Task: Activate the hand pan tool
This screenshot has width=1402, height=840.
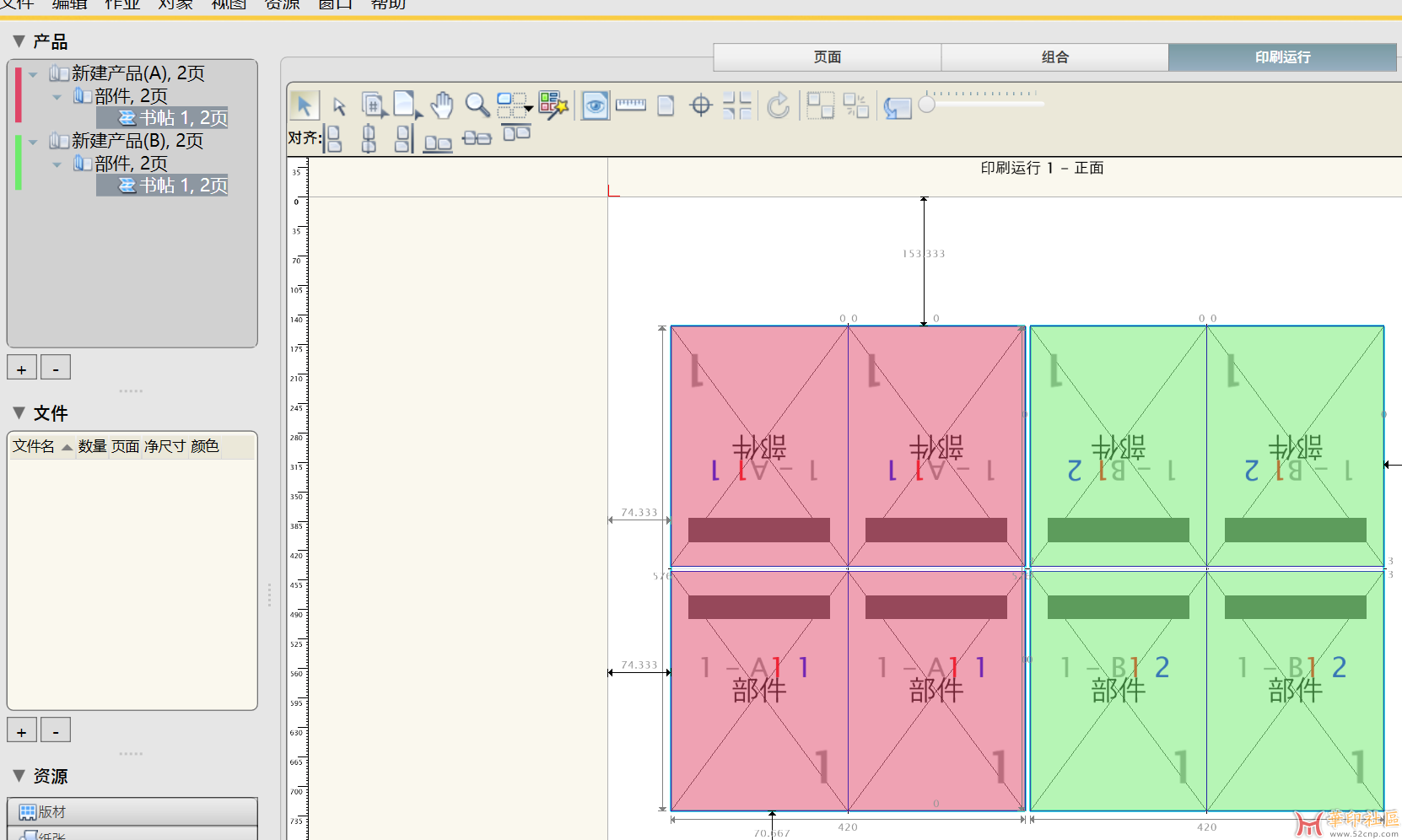Action: [442, 105]
